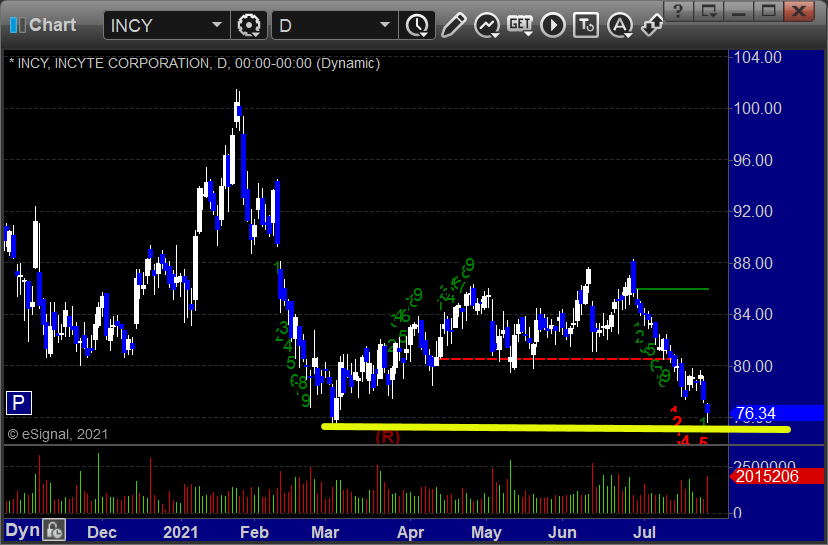
Task: Open the help question mark button
Action: (x=679, y=11)
